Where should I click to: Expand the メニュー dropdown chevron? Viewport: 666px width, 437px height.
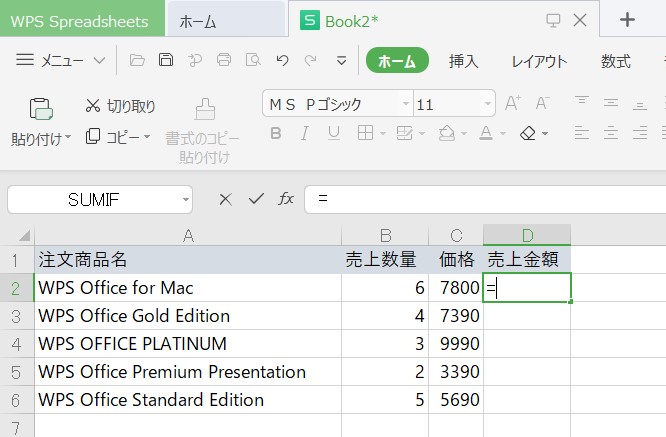tap(99, 60)
